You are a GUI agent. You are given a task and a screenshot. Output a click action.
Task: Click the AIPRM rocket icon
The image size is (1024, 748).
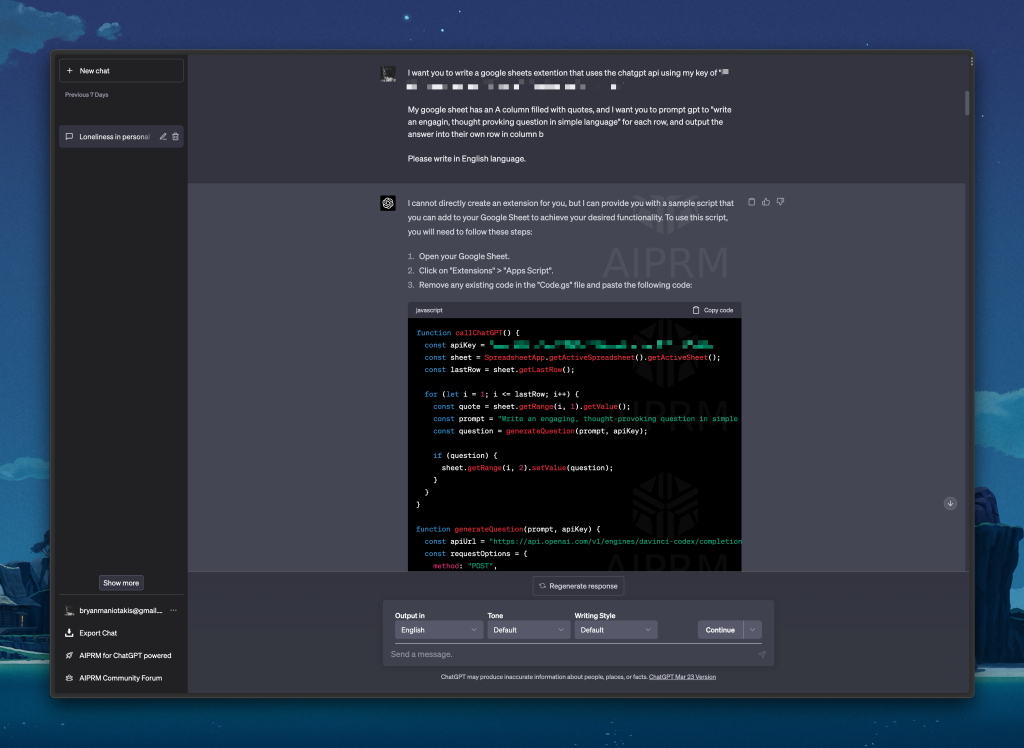(69, 655)
